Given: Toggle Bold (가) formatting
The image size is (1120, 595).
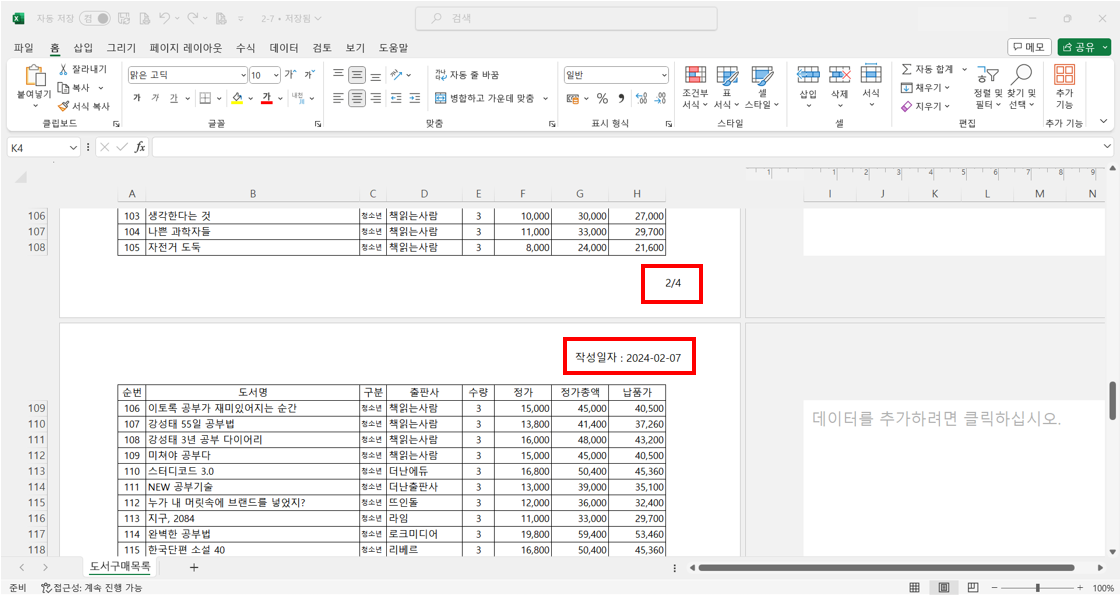Looking at the screenshot, I should (136, 98).
